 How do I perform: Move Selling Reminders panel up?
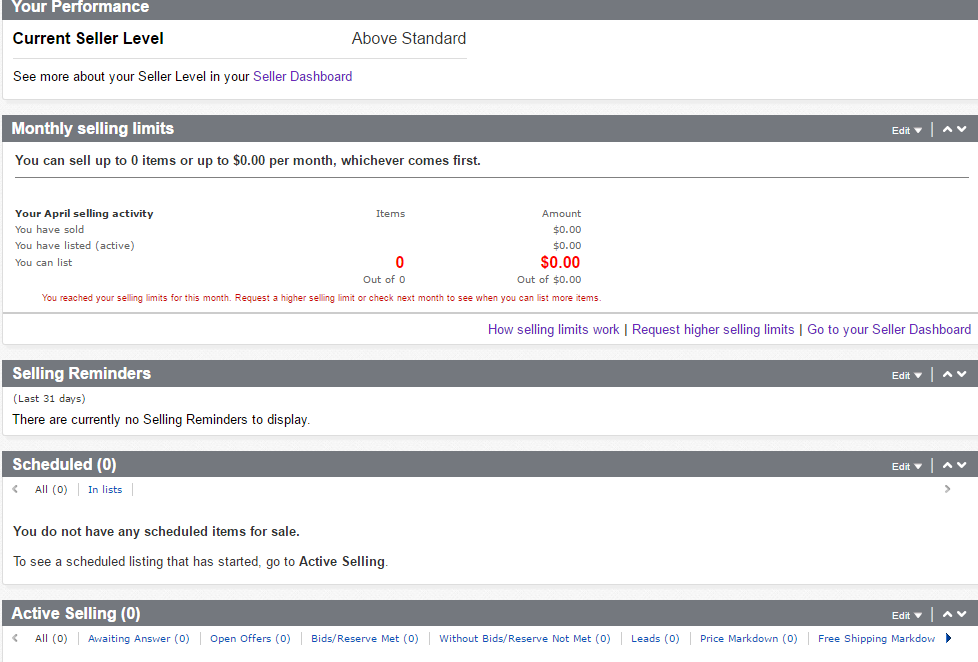(x=947, y=374)
